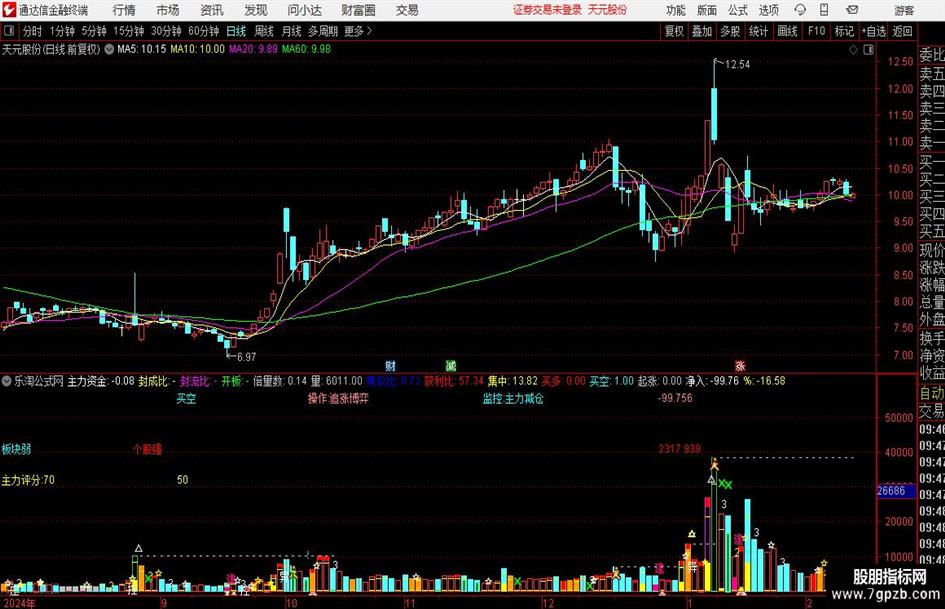Image resolution: width=945 pixels, height=609 pixels.
Task: Open the 版面 menu
Action: [x=706, y=10]
